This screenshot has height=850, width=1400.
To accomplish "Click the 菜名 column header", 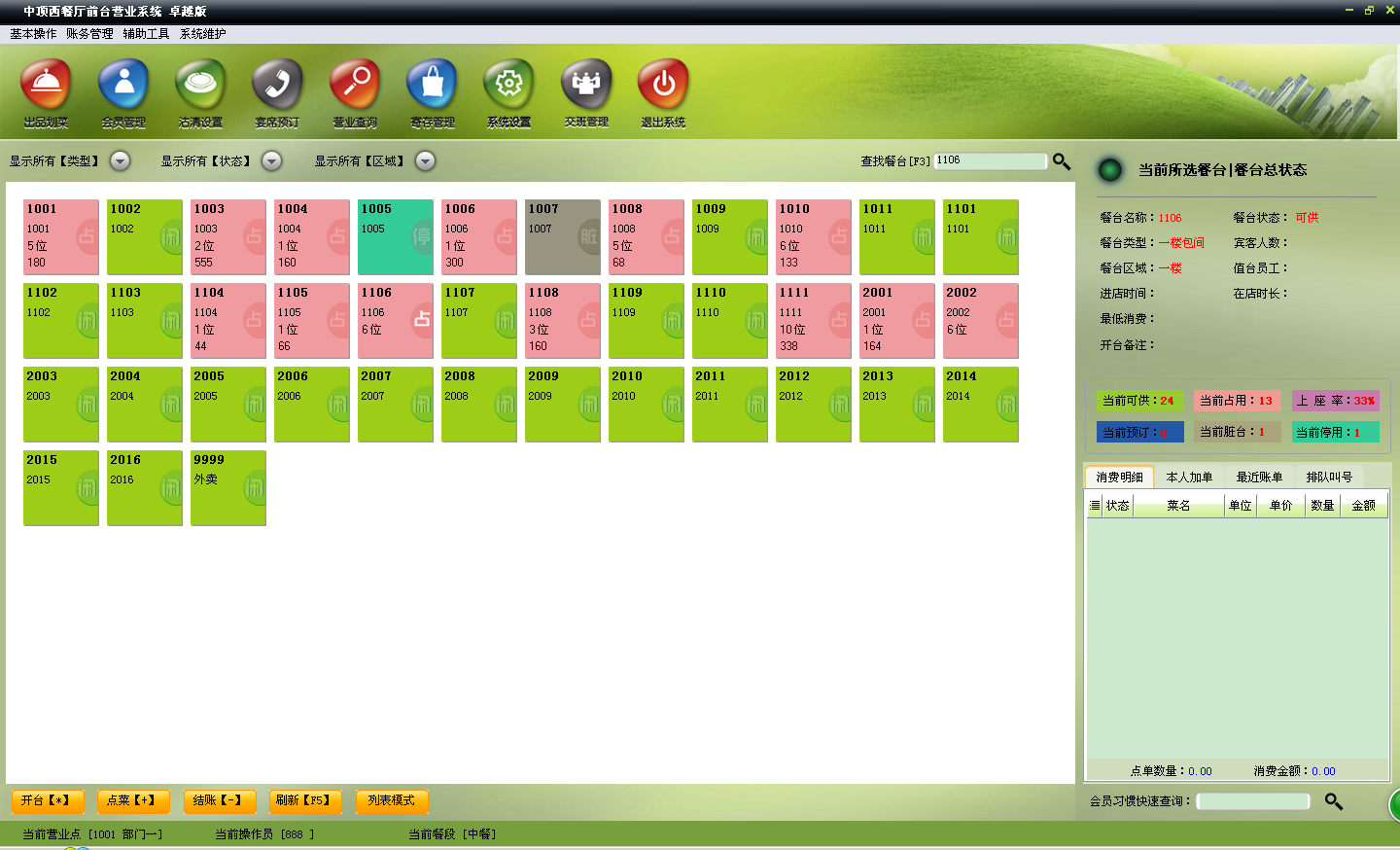I will tap(1178, 506).
